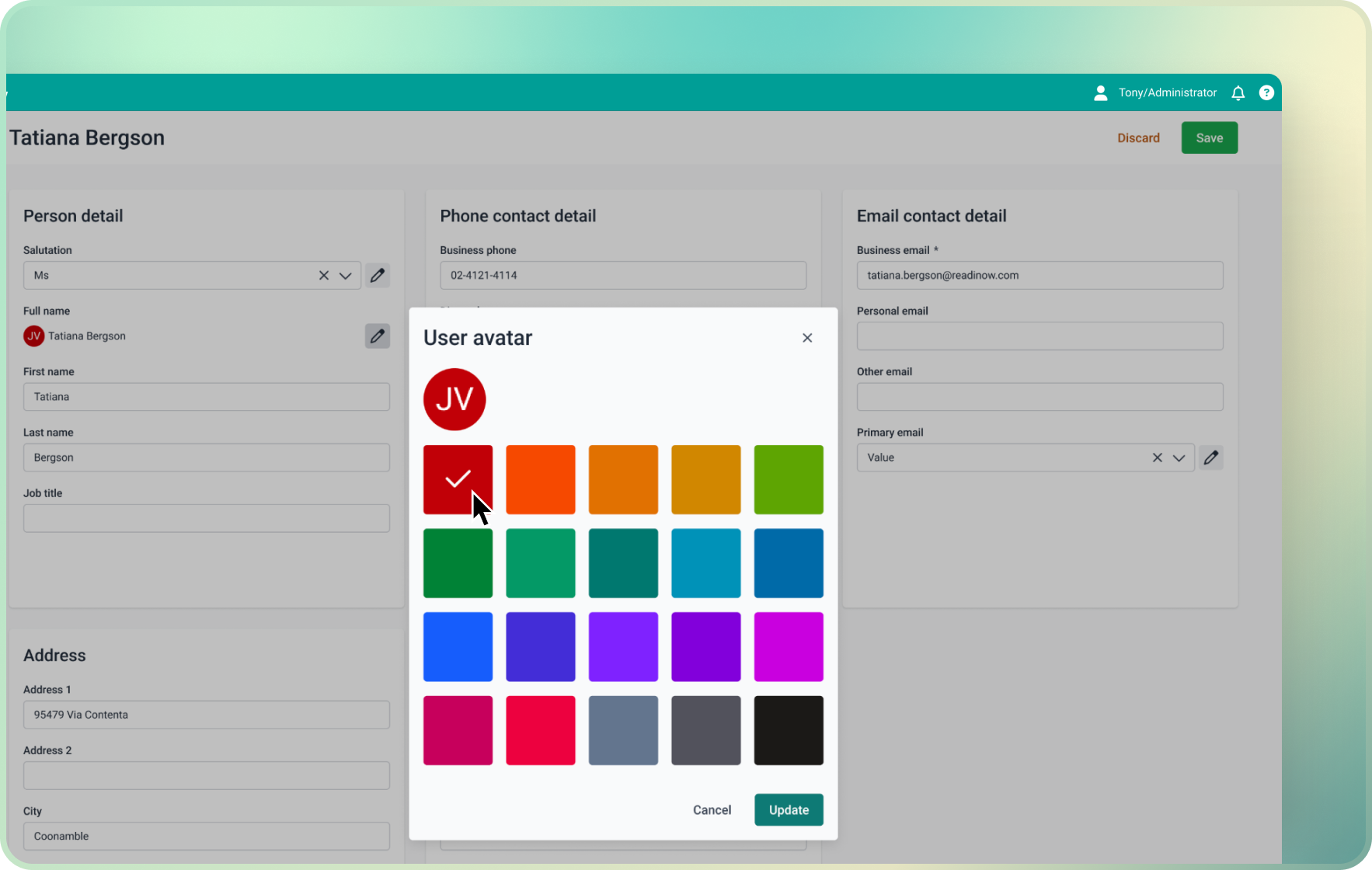Viewport: 1372px width, 870px height.
Task: Click the help question mark icon
Action: point(1267,92)
